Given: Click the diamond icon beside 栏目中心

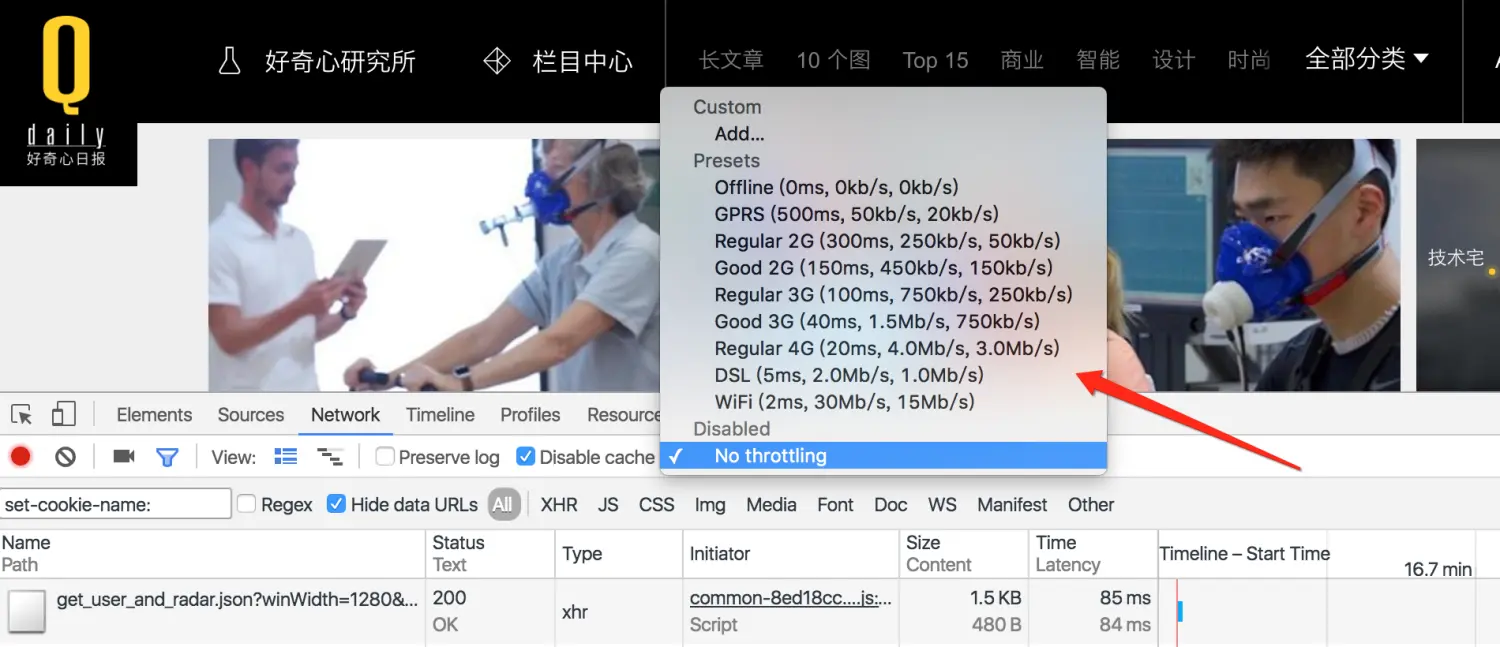Looking at the screenshot, I should [497, 62].
